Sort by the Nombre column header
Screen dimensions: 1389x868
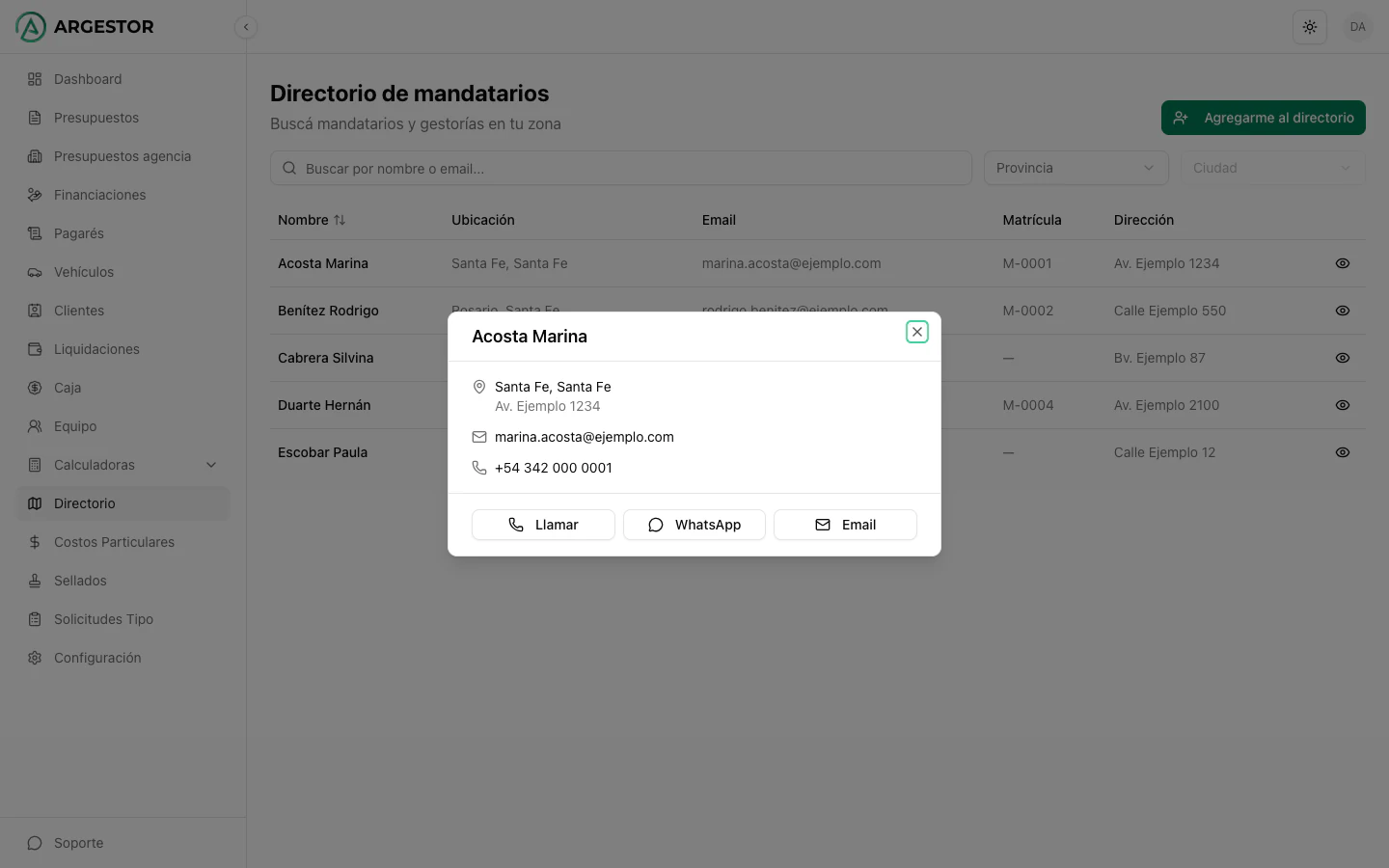312,220
